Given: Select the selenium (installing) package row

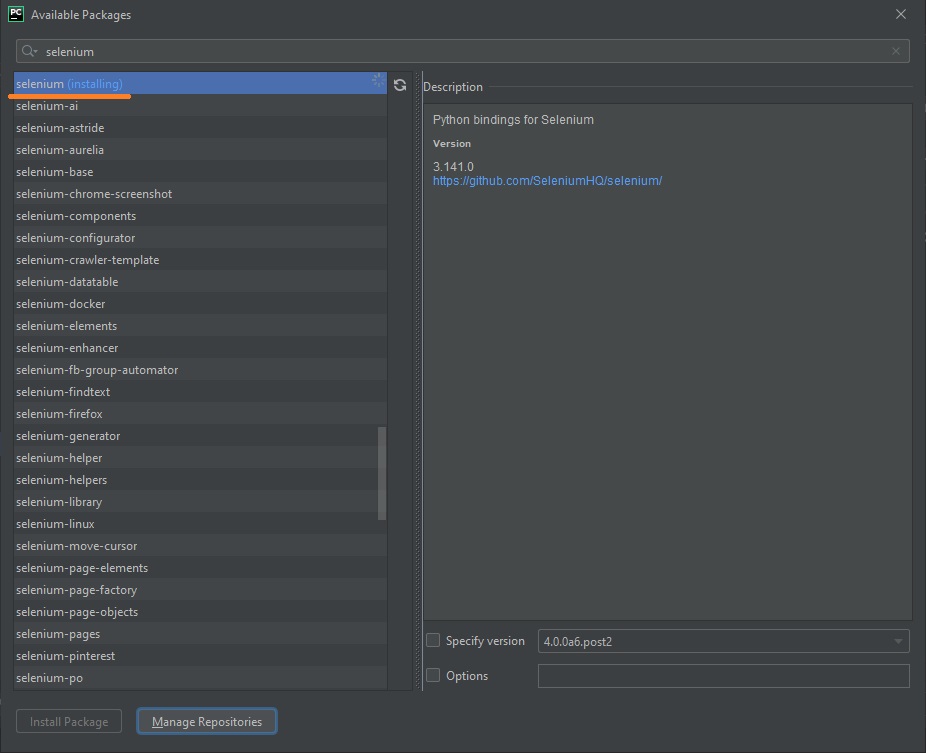Looking at the screenshot, I should coord(200,83).
